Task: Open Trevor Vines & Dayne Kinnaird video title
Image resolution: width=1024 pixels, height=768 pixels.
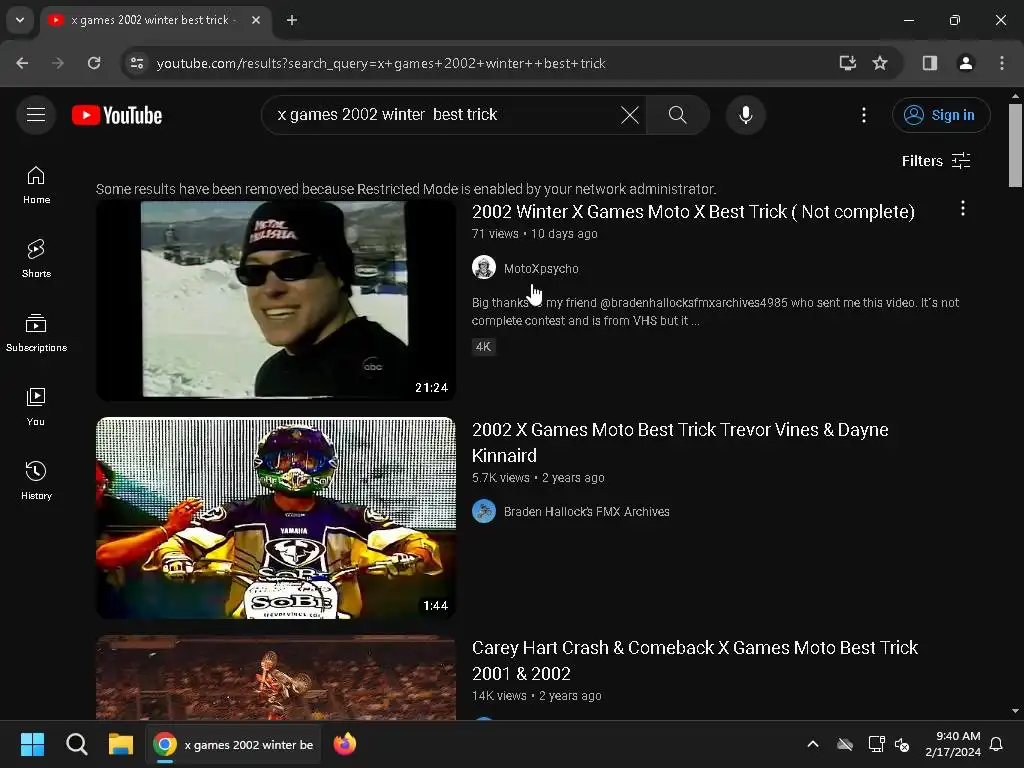Action: pyautogui.click(x=680, y=442)
